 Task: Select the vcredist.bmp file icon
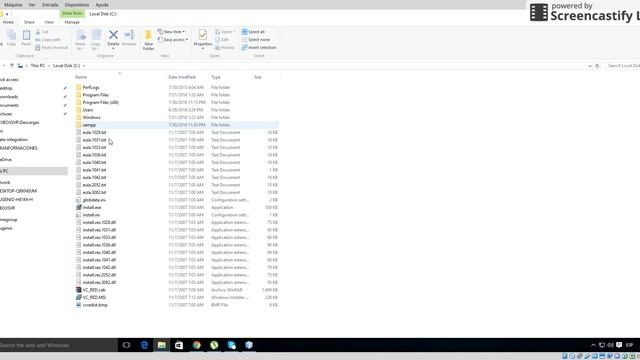(x=79, y=305)
